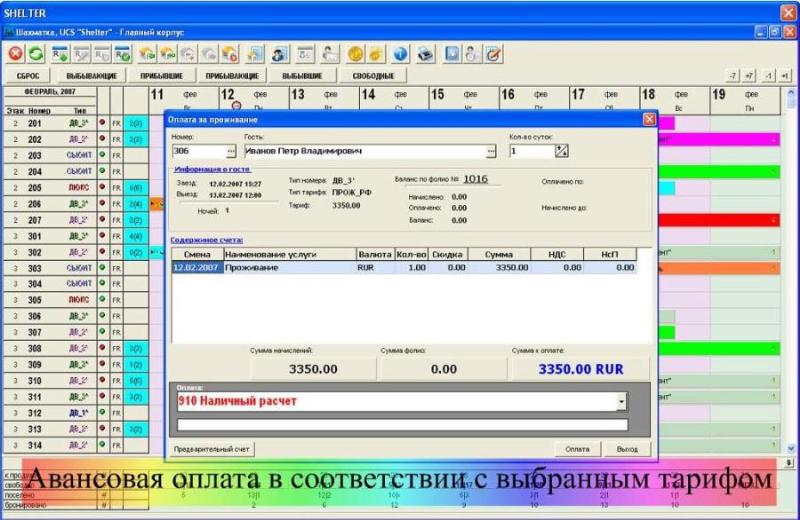Viewport: 800px width, 520px height.
Task: Click the gold smiley coin icon
Action: (355, 54)
